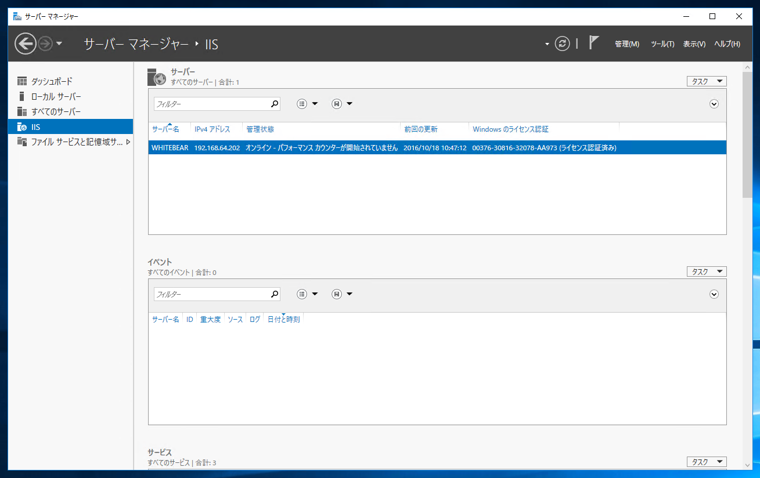Click the refresh icon in header
The width and height of the screenshot is (760, 478).
click(562, 44)
